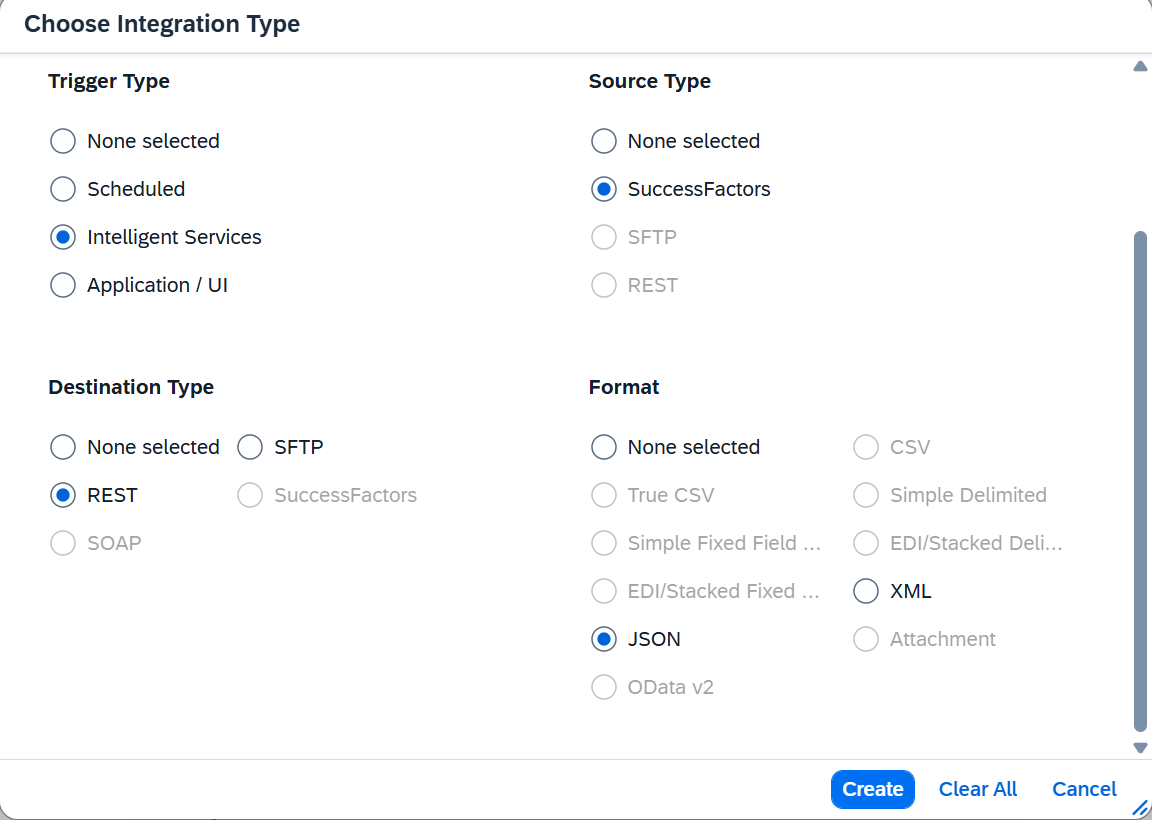Choose 'None selected' under Format

(x=604, y=447)
